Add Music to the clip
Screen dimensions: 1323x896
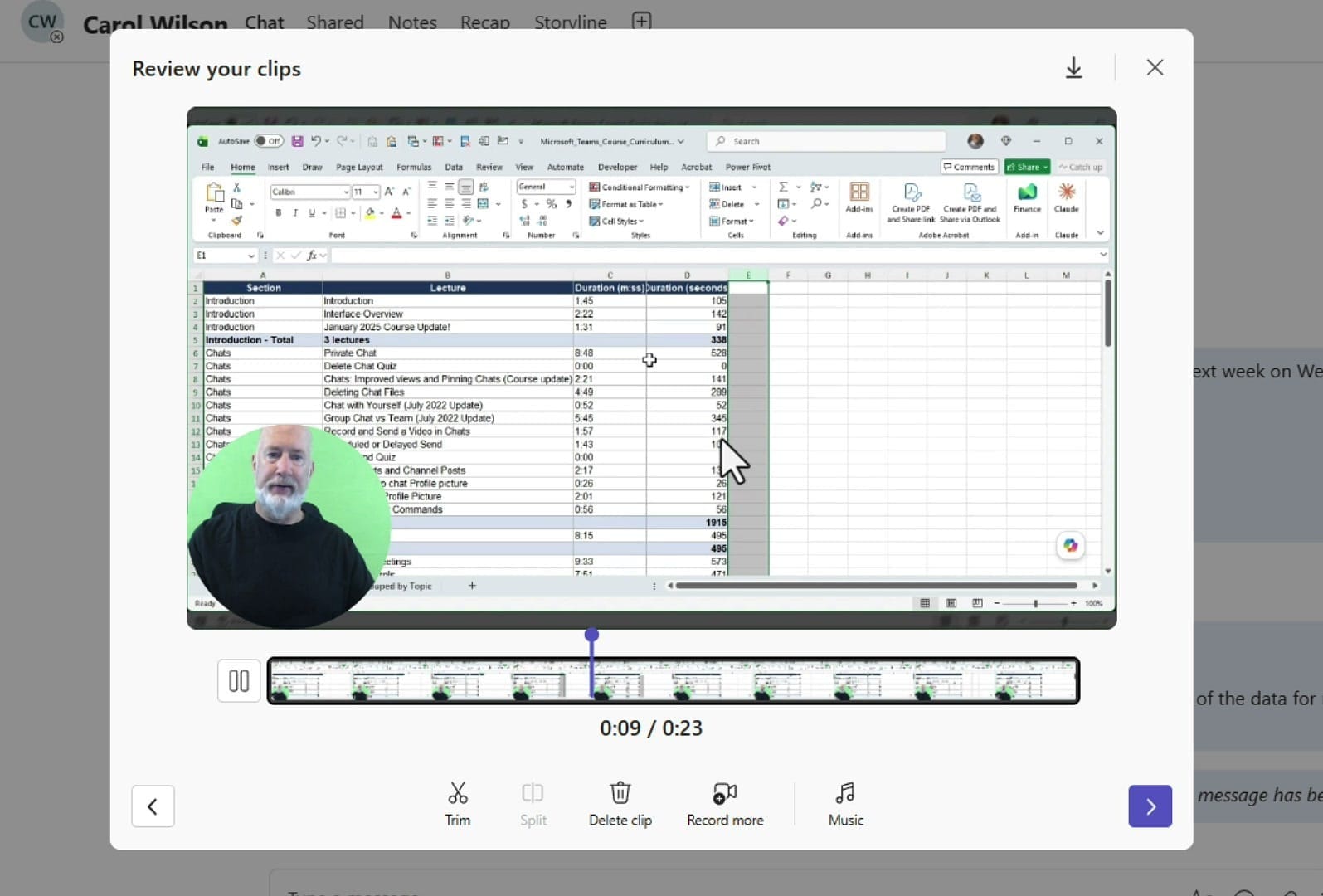click(x=845, y=804)
